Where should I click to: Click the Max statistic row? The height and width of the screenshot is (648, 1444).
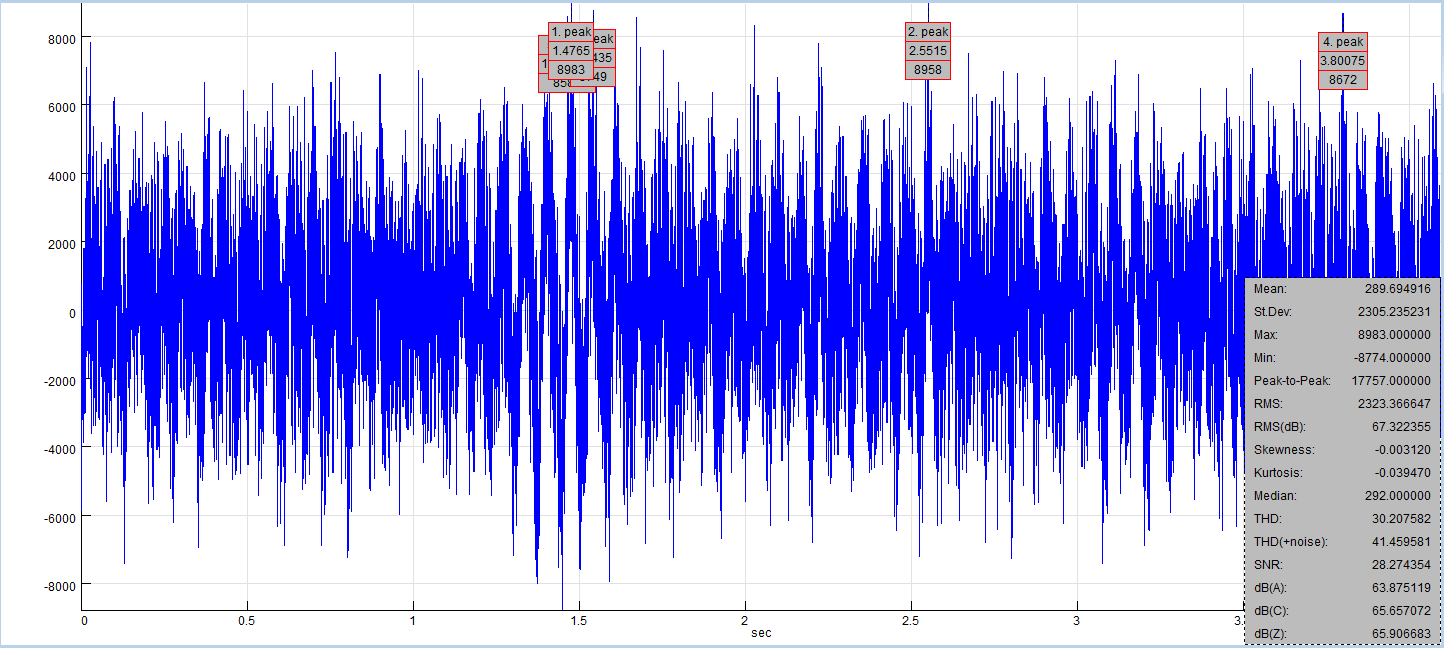click(x=1341, y=335)
